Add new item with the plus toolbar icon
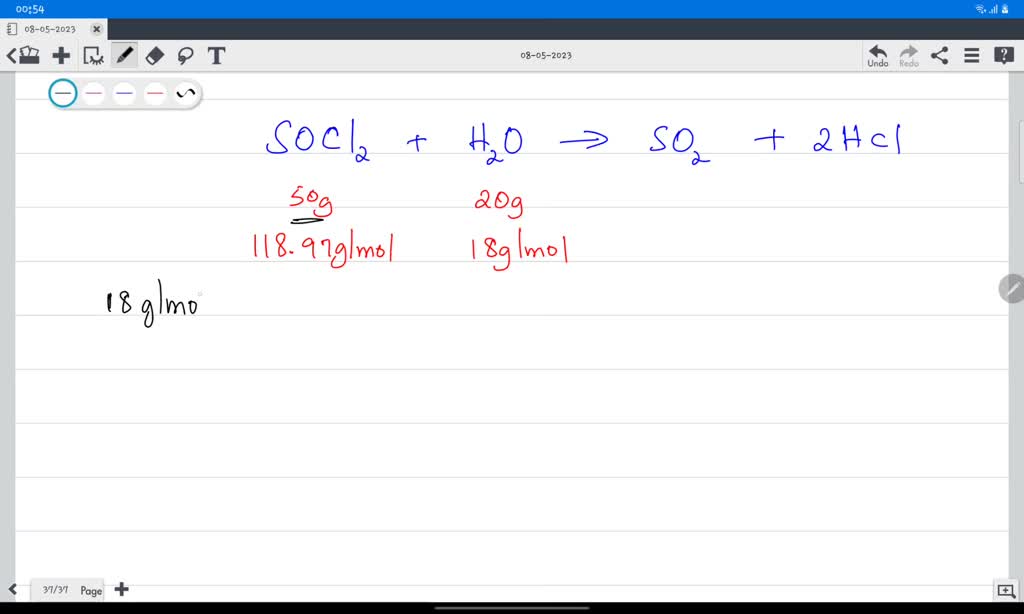This screenshot has width=1024, height=614. coord(61,56)
